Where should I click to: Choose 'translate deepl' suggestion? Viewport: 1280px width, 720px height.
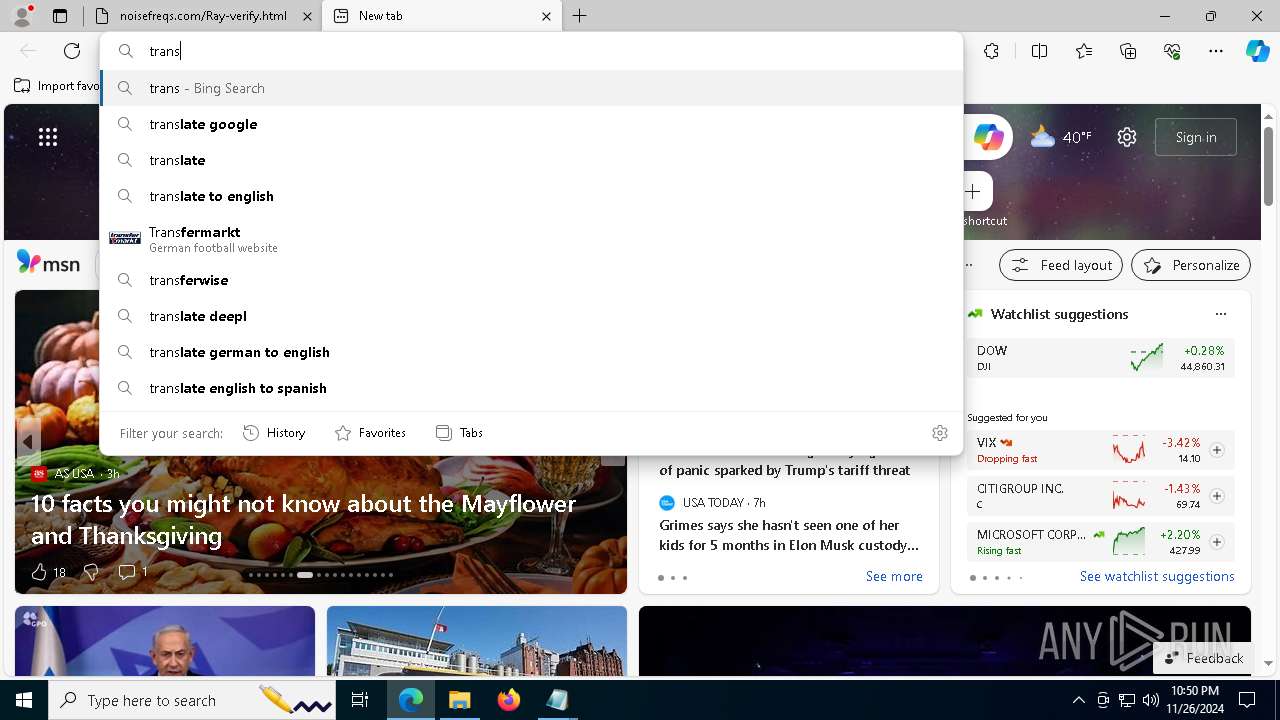click(531, 316)
